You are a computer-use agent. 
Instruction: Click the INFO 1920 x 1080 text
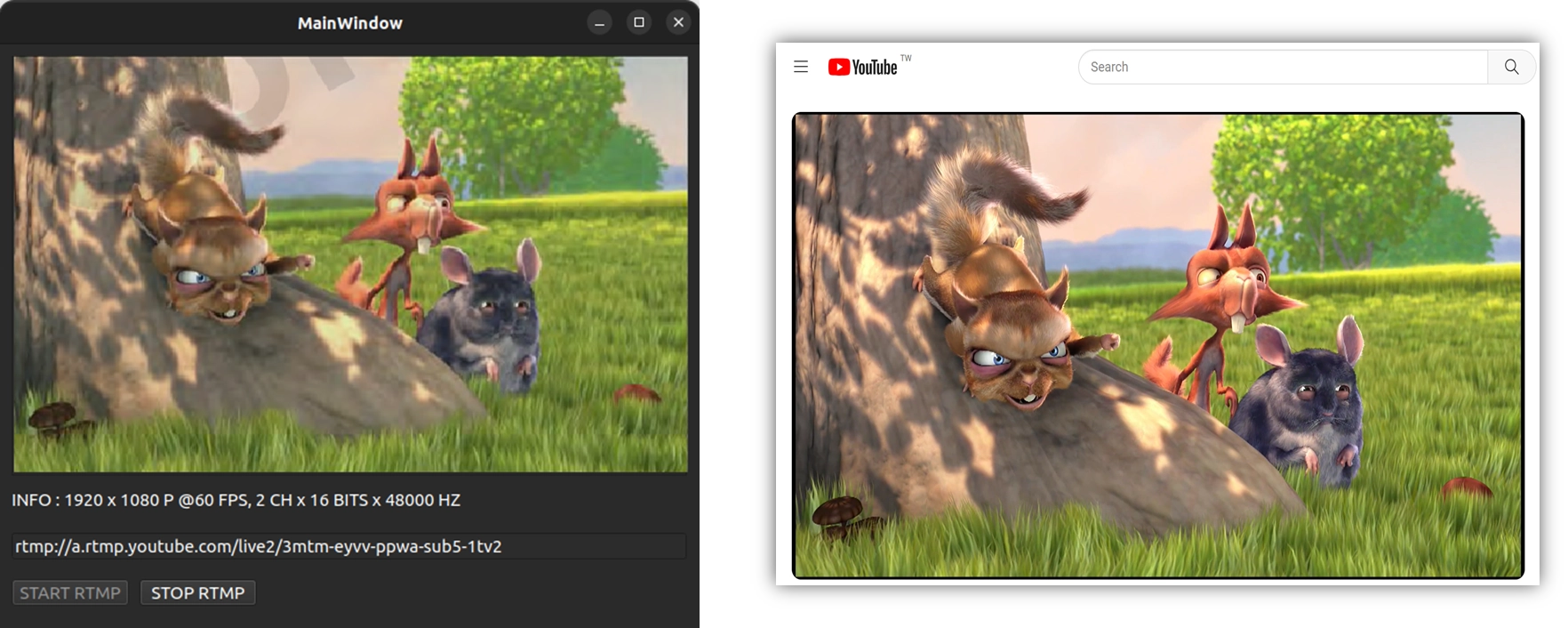pos(236,500)
